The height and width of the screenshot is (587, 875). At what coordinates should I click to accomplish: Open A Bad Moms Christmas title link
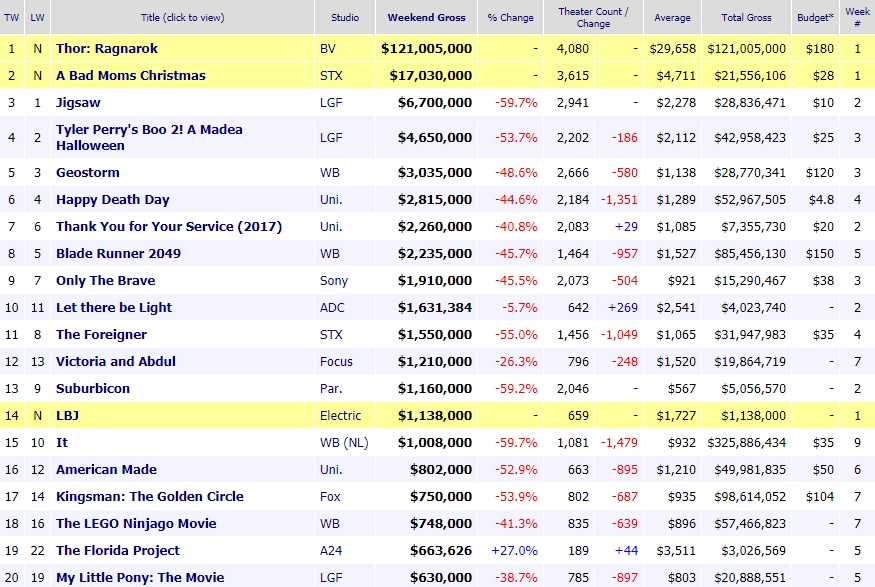(131, 75)
